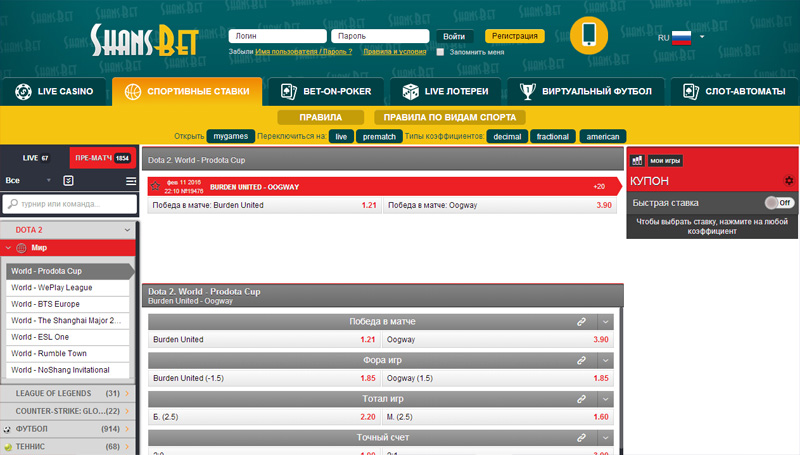Viewport: 800px width, 455px height.
Task: Open the Слот-автоматы tab
Action: pos(734,92)
